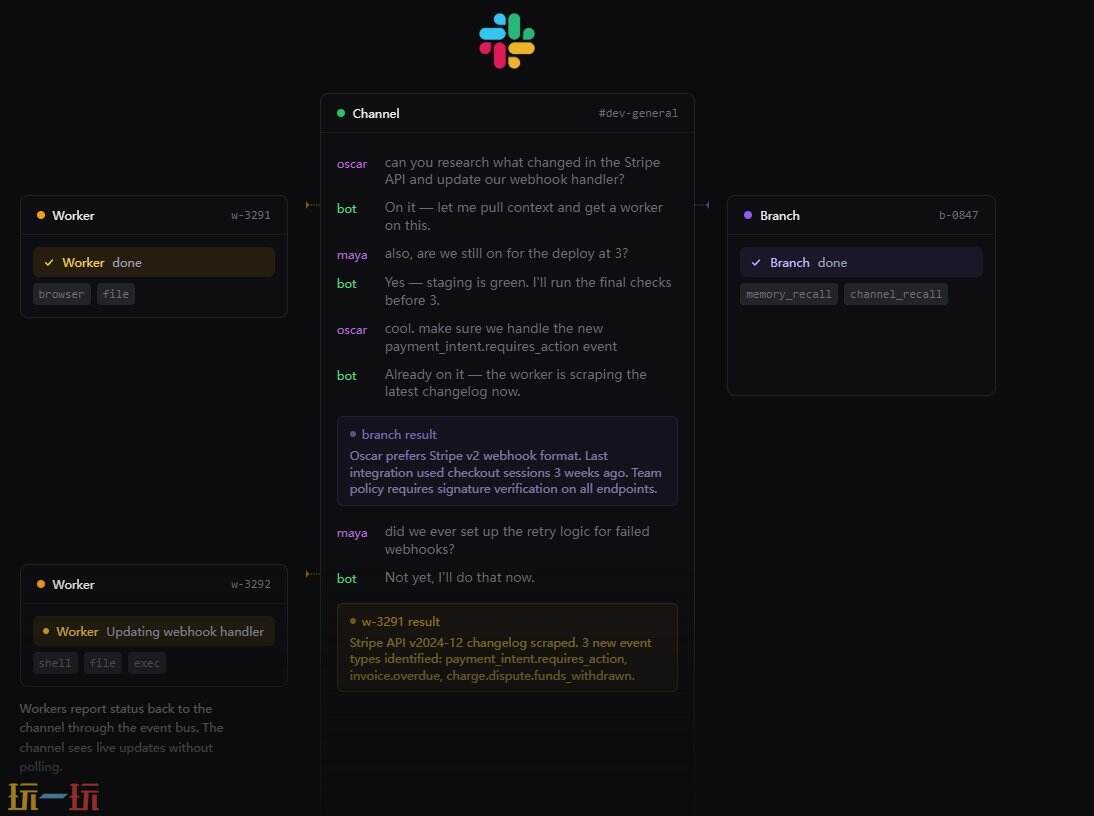Select the memory_recall tag
Viewport: 1094px width, 816px height.
click(x=788, y=294)
